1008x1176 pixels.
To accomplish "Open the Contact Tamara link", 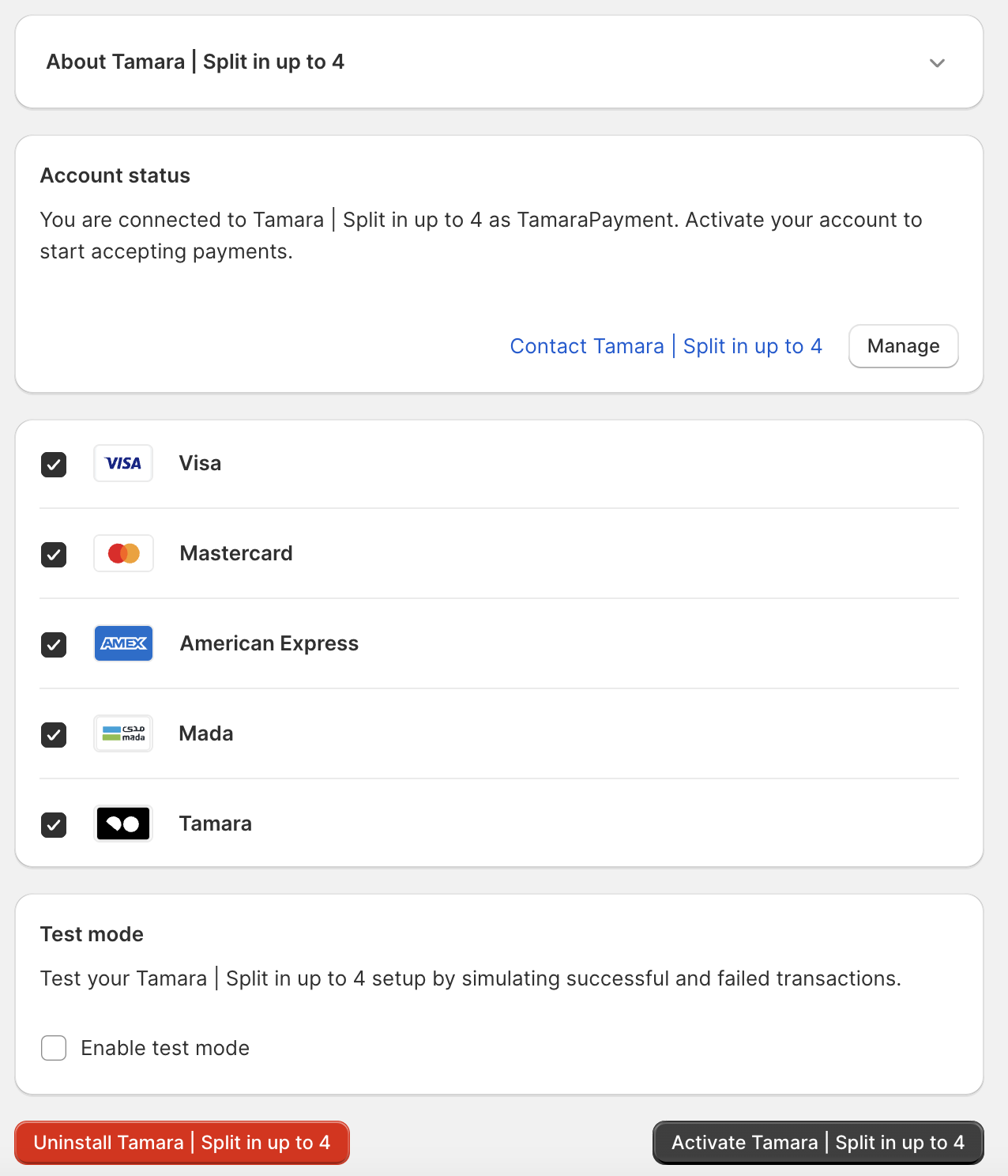I will pos(666,346).
